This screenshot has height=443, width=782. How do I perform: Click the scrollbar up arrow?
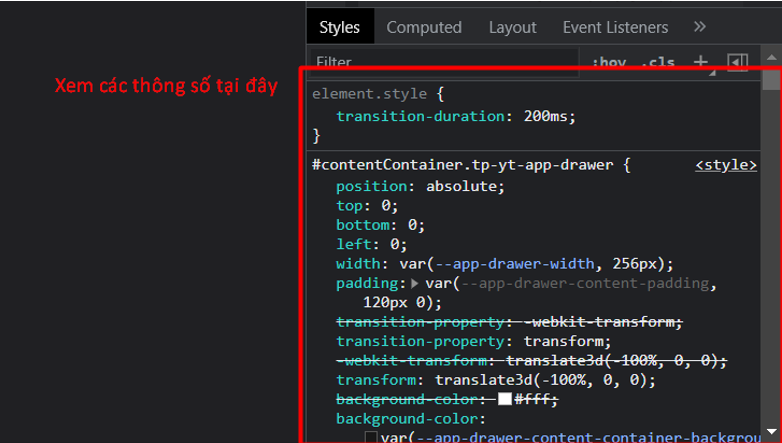click(x=772, y=57)
